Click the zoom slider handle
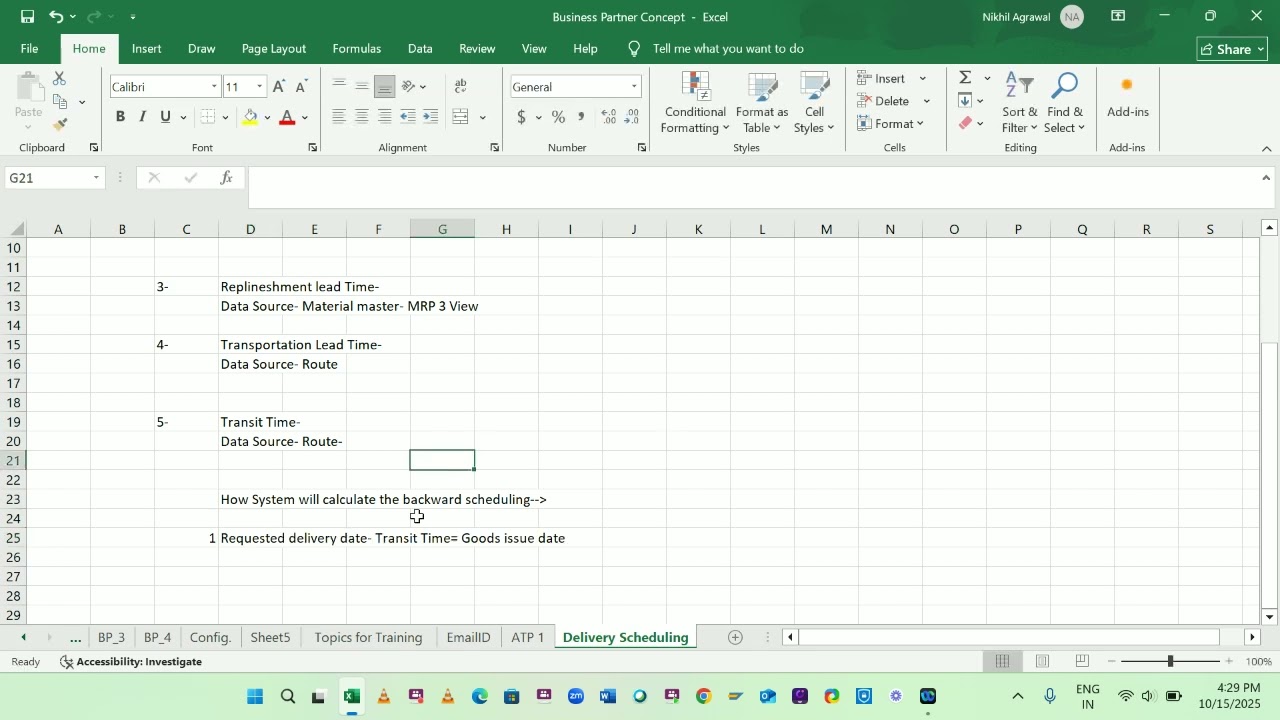 pyautogui.click(x=1170, y=661)
